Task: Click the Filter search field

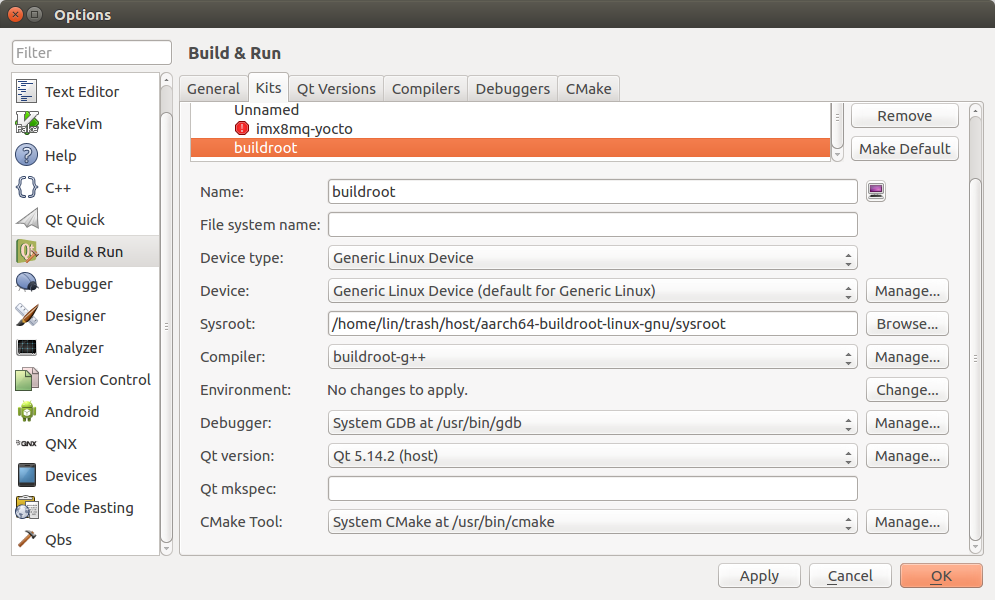Action: [x=92, y=53]
